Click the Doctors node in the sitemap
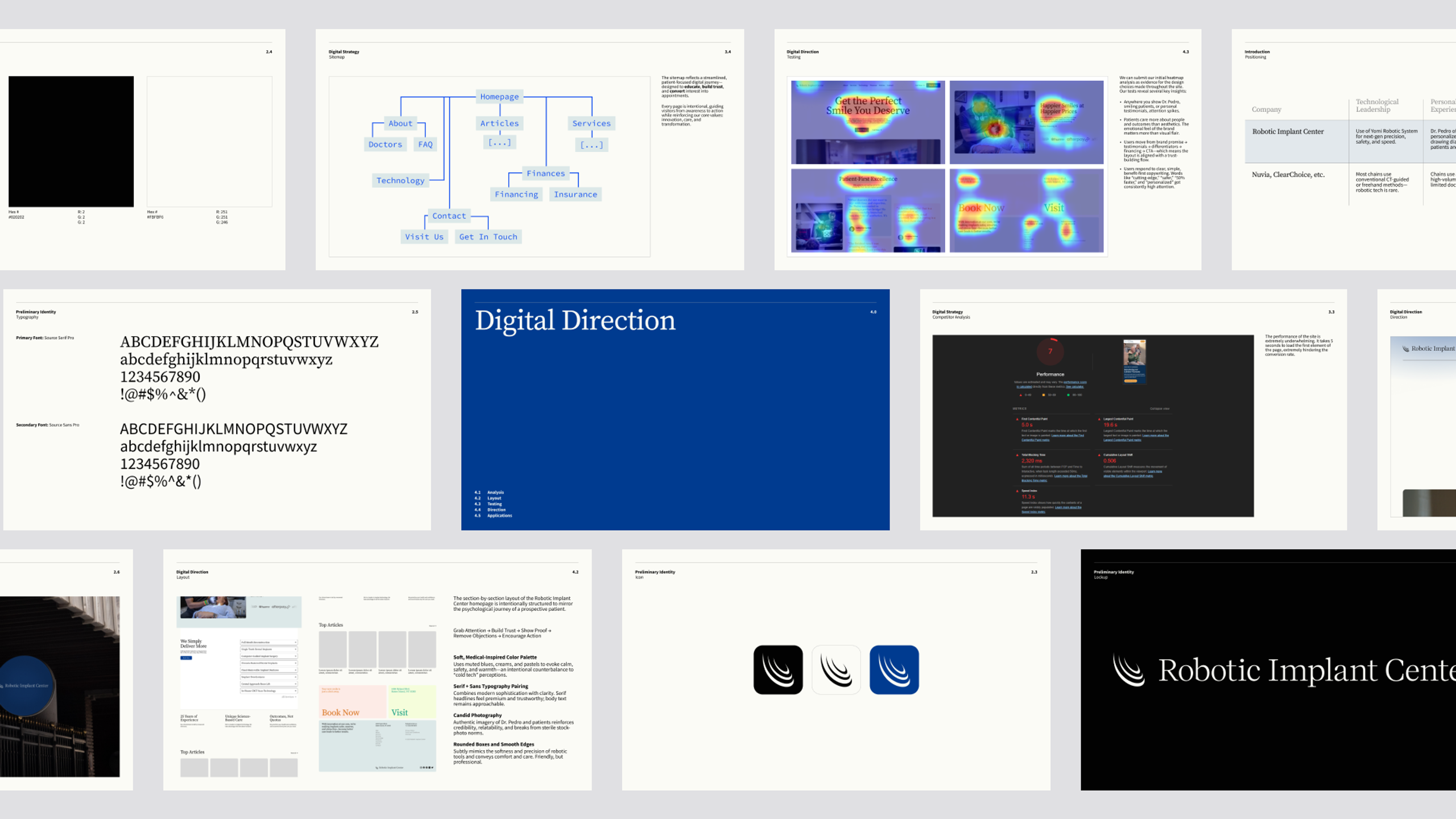Screen dimensions: 1456x819 coord(385,144)
